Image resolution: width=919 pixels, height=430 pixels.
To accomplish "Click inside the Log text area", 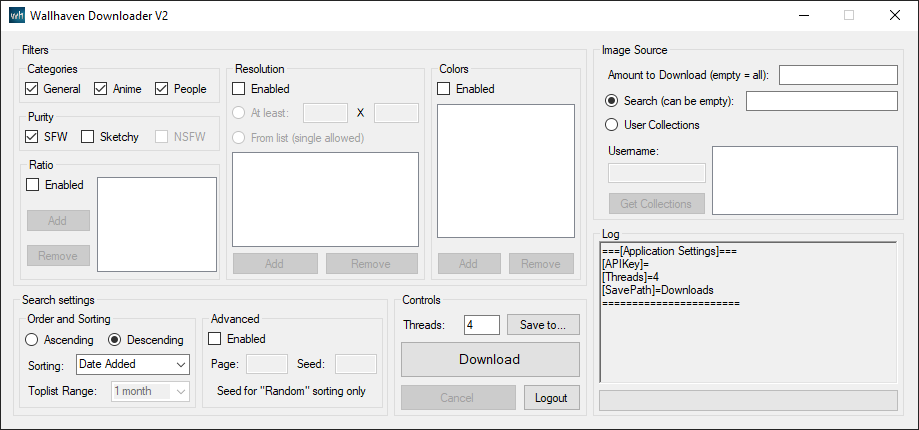I will click(x=748, y=312).
